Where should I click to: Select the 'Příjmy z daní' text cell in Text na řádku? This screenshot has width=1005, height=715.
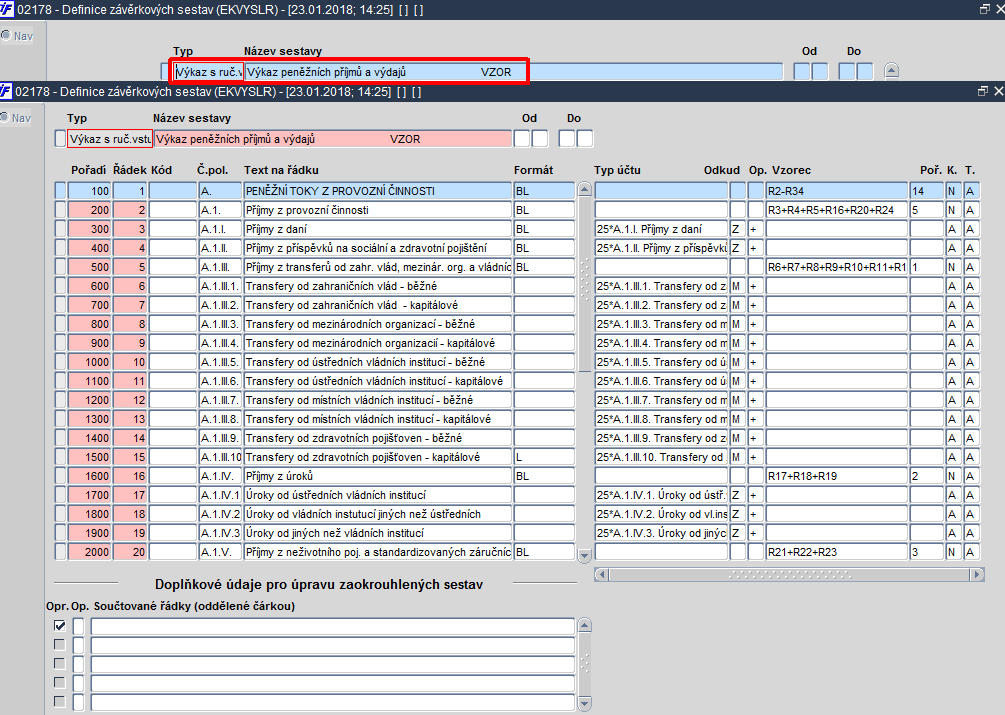click(378, 229)
